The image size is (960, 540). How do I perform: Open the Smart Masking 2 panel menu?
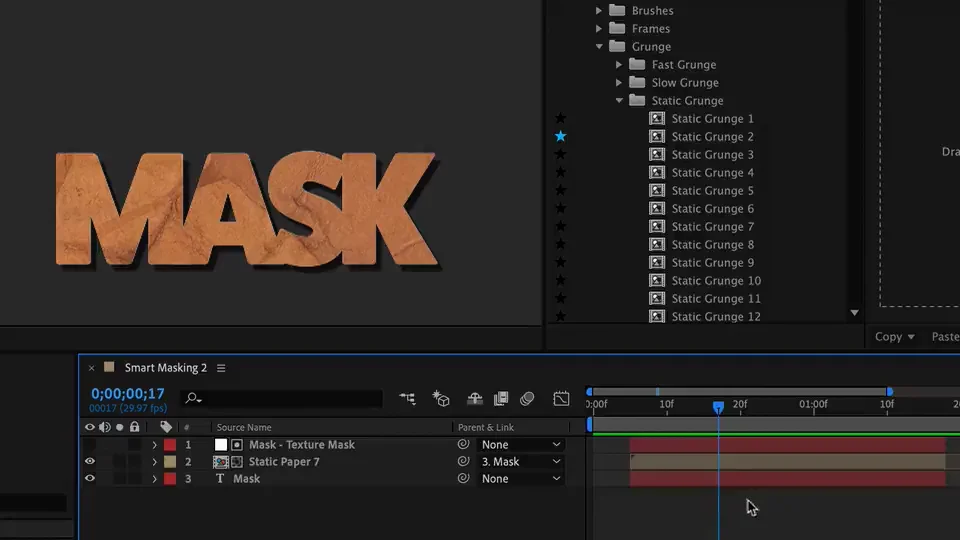(x=221, y=368)
